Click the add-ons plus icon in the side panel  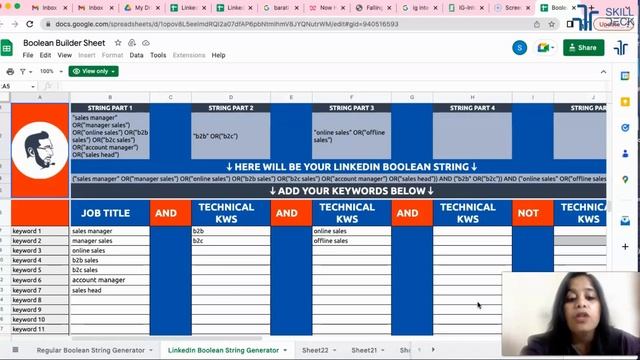pyautogui.click(x=625, y=247)
